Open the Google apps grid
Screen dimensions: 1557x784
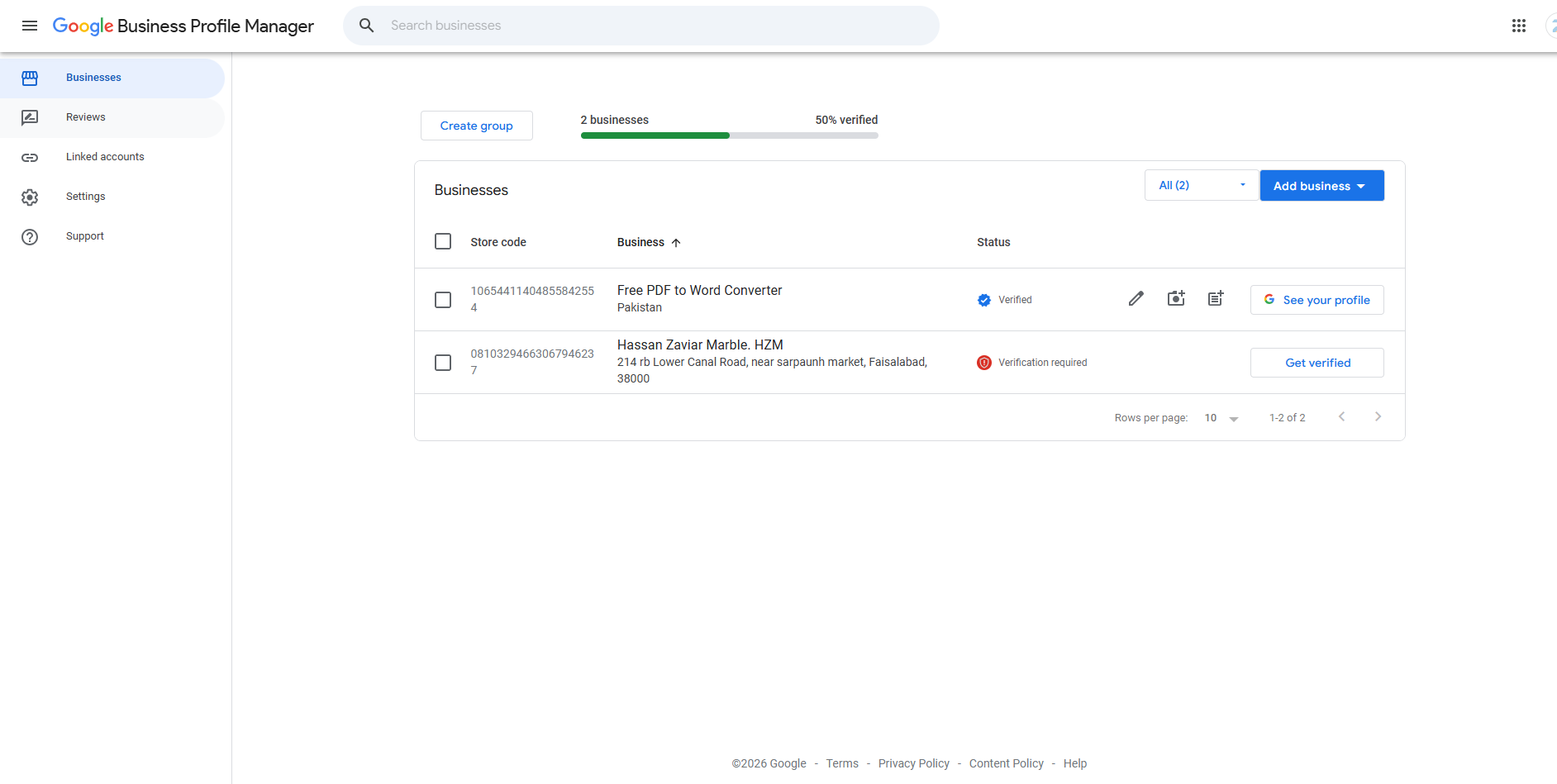coord(1519,26)
